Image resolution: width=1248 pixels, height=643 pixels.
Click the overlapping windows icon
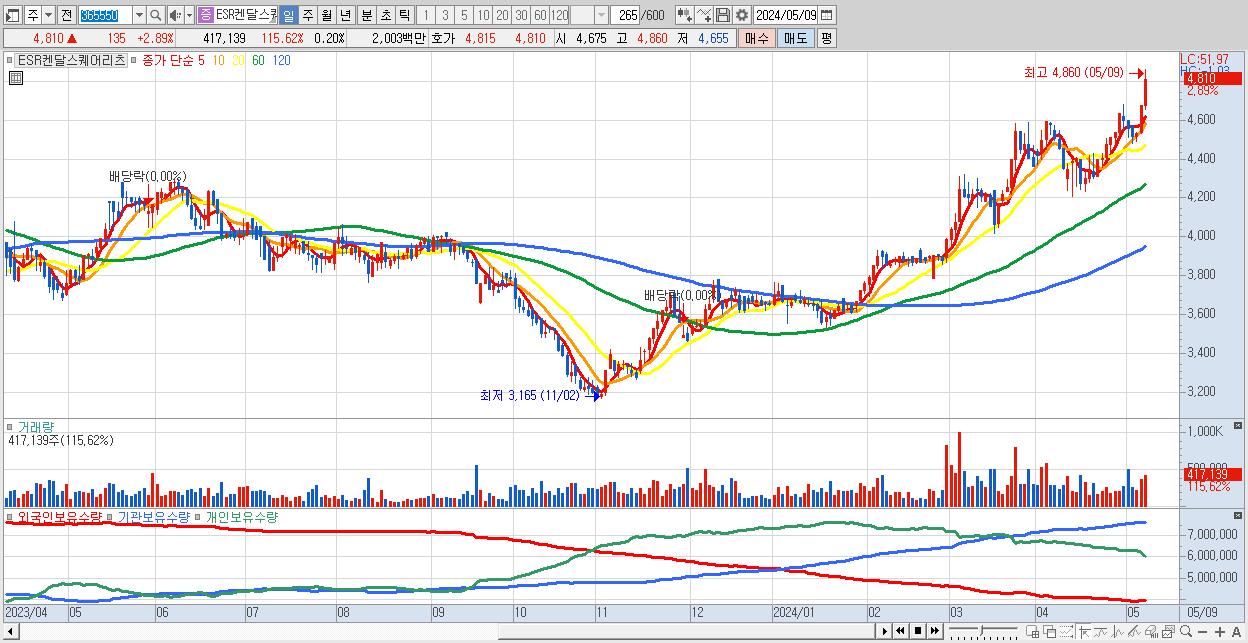coord(1049,631)
